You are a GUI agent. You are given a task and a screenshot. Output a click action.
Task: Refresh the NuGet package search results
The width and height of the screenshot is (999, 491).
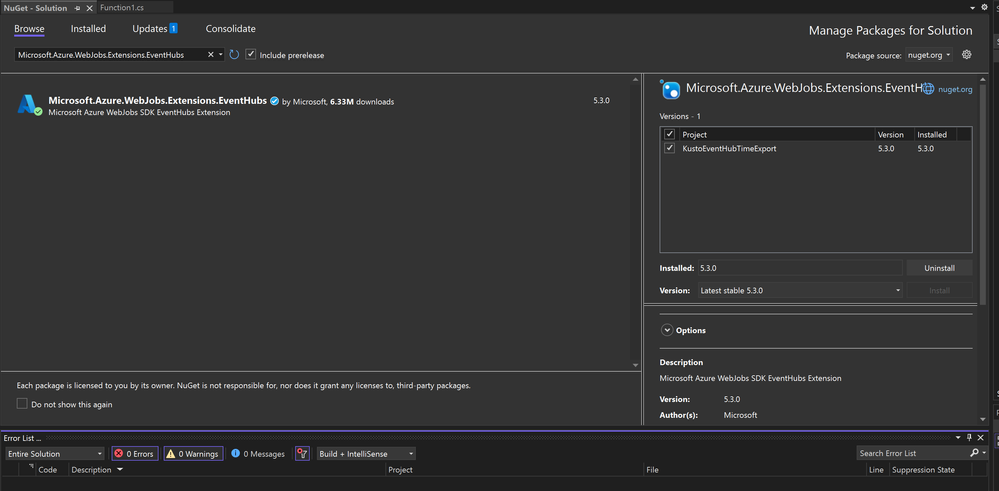(x=234, y=55)
